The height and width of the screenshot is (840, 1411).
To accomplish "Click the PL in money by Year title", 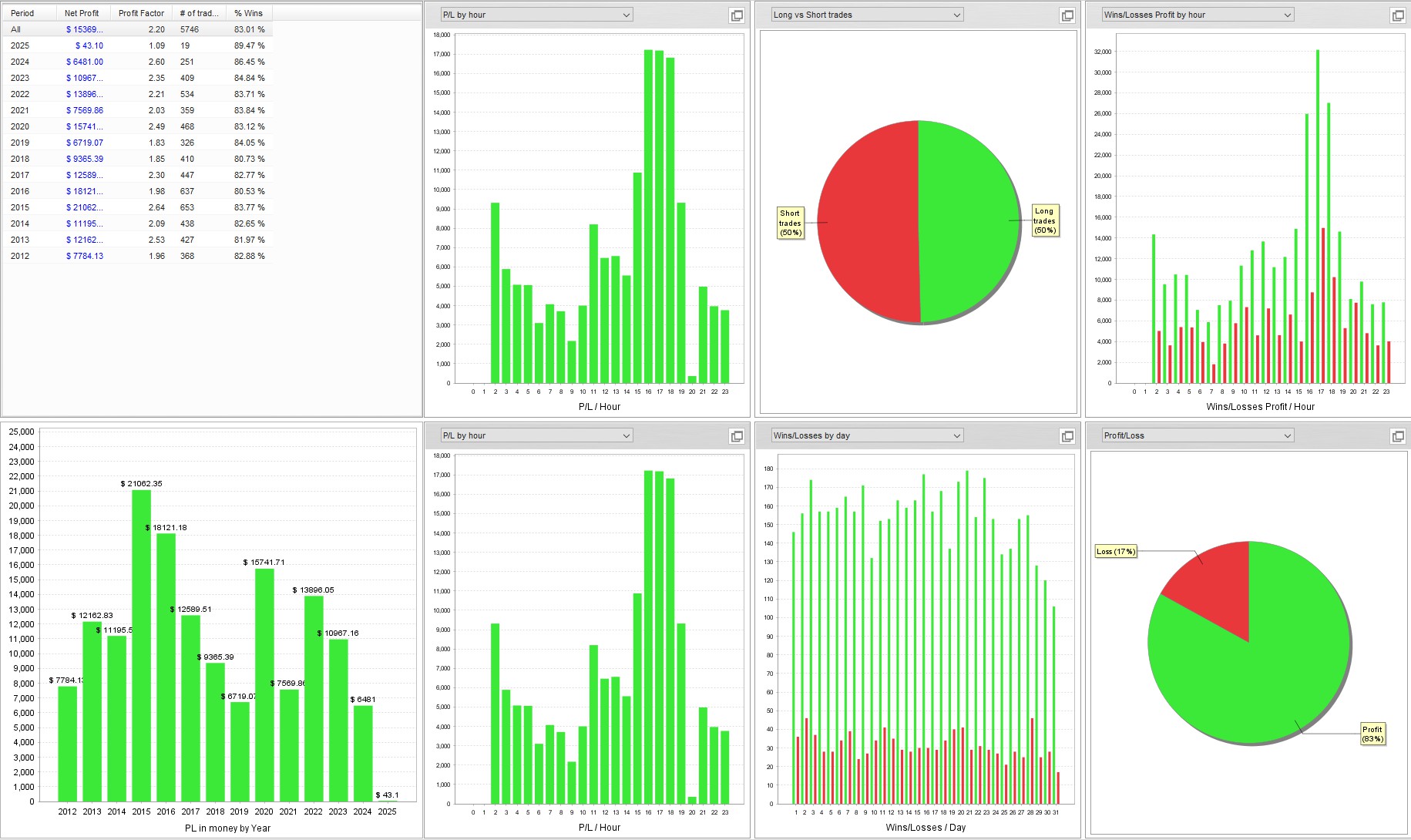I will click(227, 828).
